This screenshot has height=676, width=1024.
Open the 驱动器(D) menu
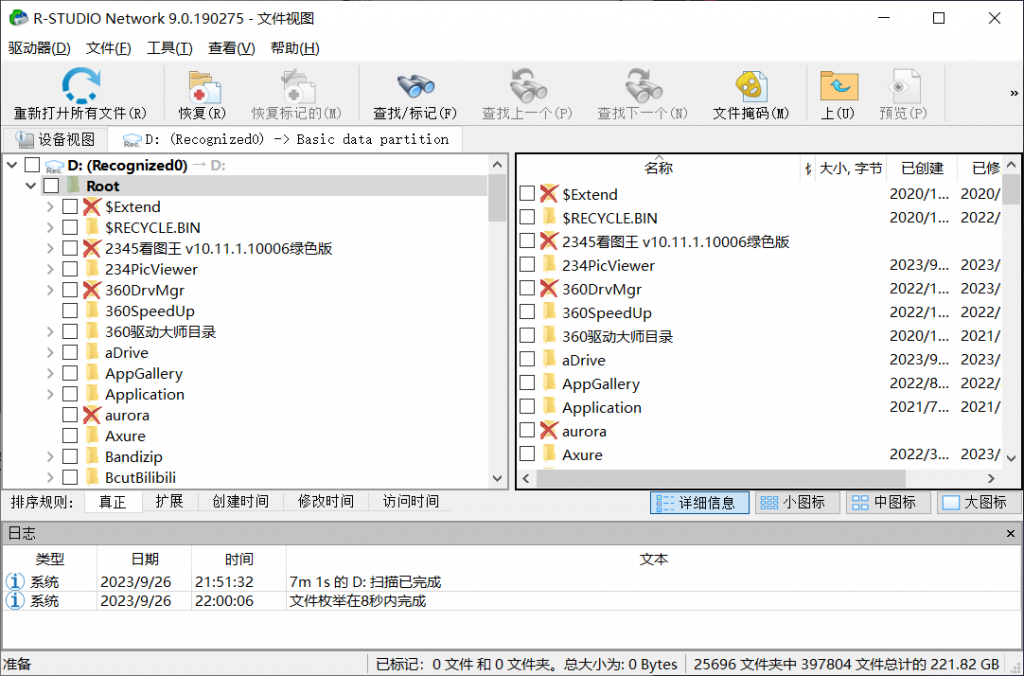(x=39, y=48)
